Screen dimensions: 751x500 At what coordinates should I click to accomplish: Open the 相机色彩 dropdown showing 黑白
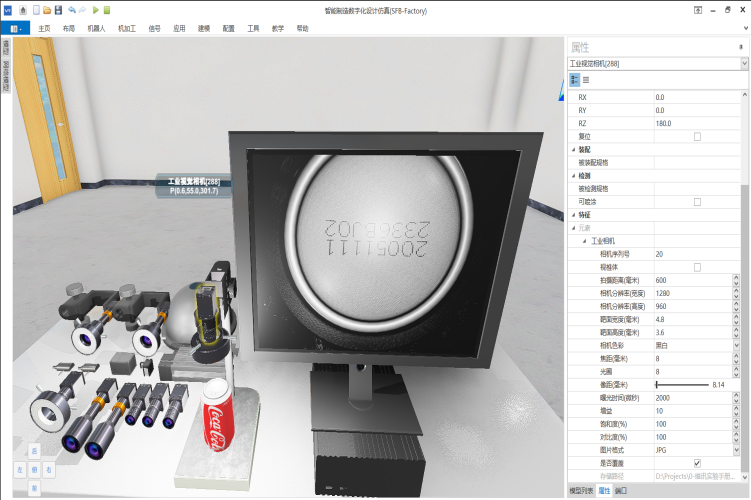[x=736, y=345]
